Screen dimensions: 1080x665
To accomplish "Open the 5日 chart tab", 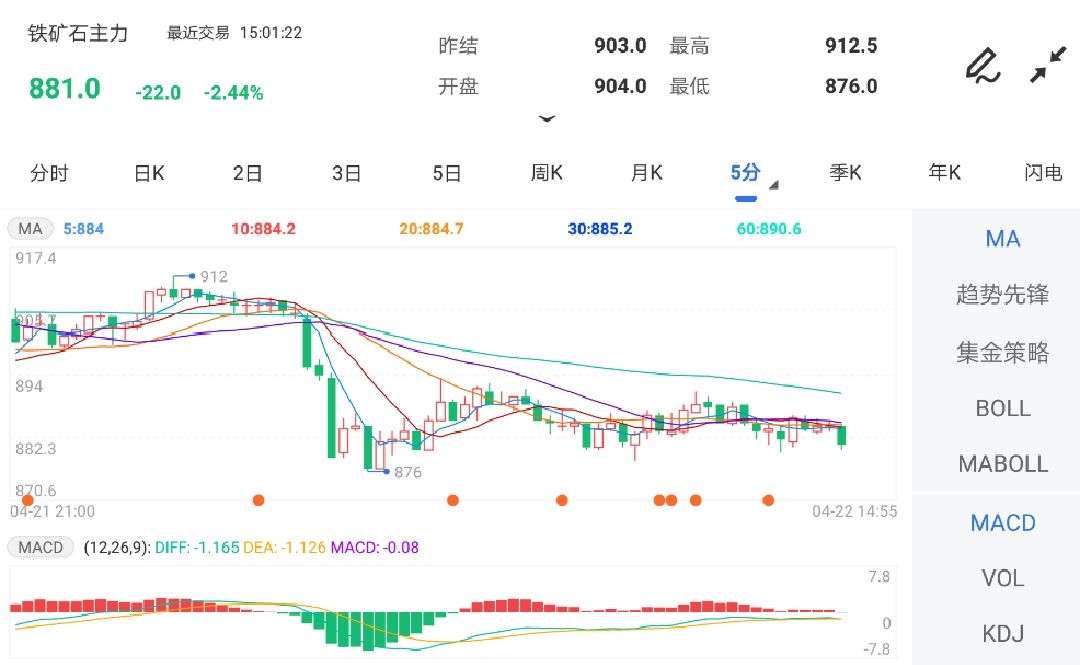I will (x=447, y=173).
